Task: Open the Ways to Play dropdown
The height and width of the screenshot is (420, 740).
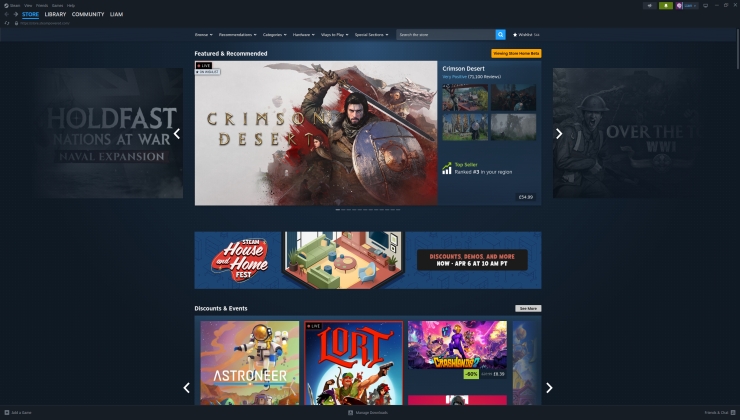Action: point(335,34)
